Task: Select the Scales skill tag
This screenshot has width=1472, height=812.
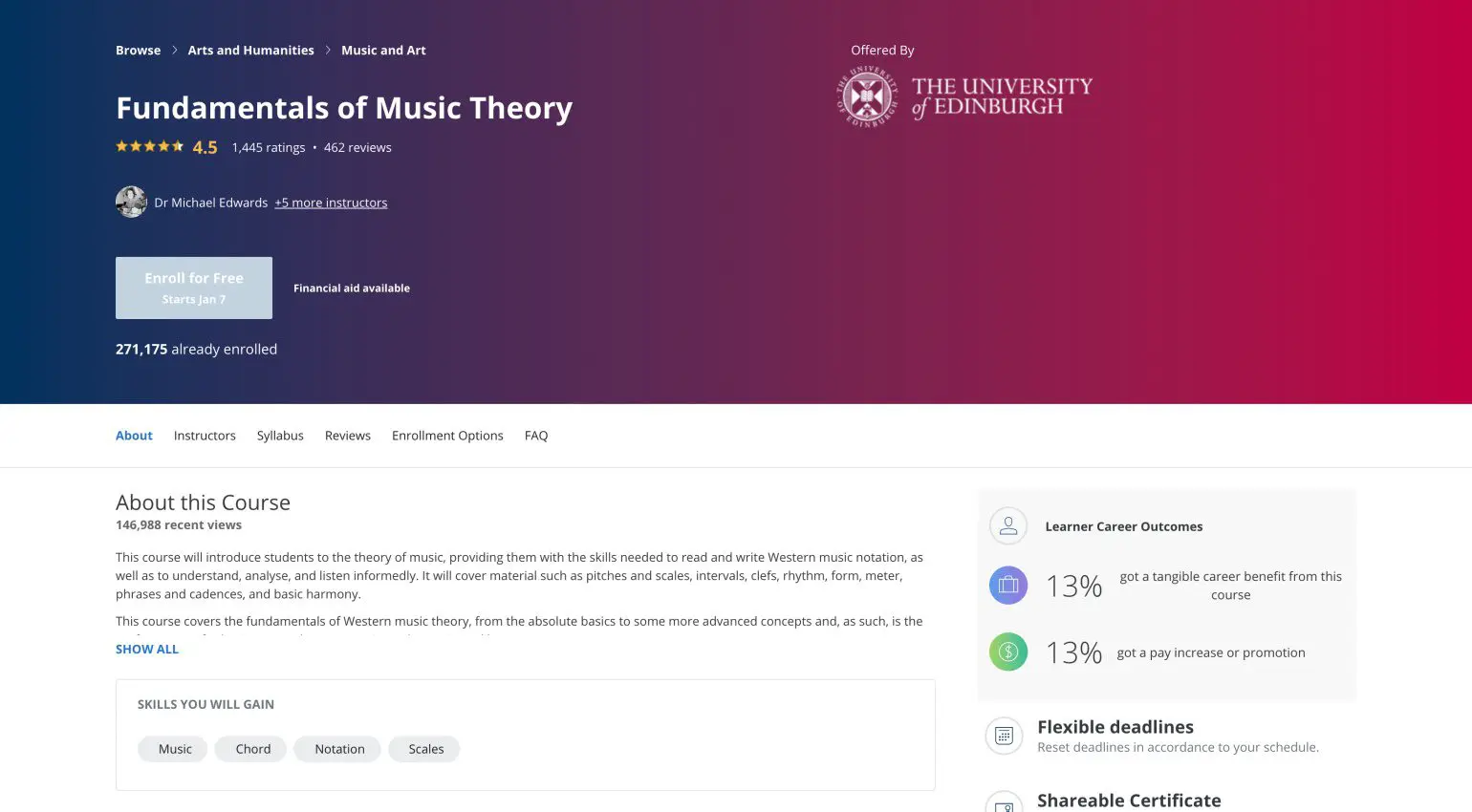Action: click(x=423, y=749)
